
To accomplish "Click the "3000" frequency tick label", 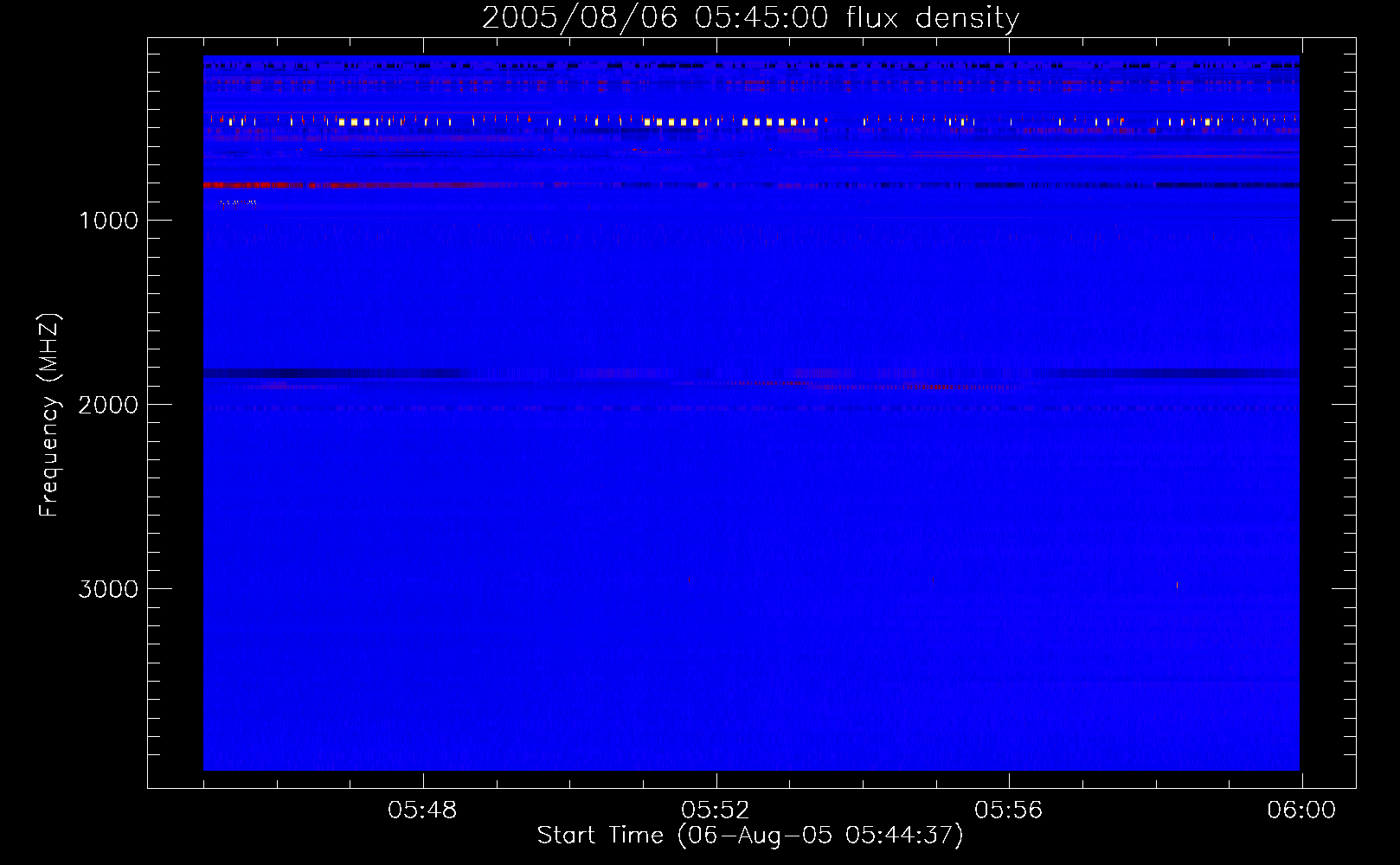I will (x=108, y=589).
